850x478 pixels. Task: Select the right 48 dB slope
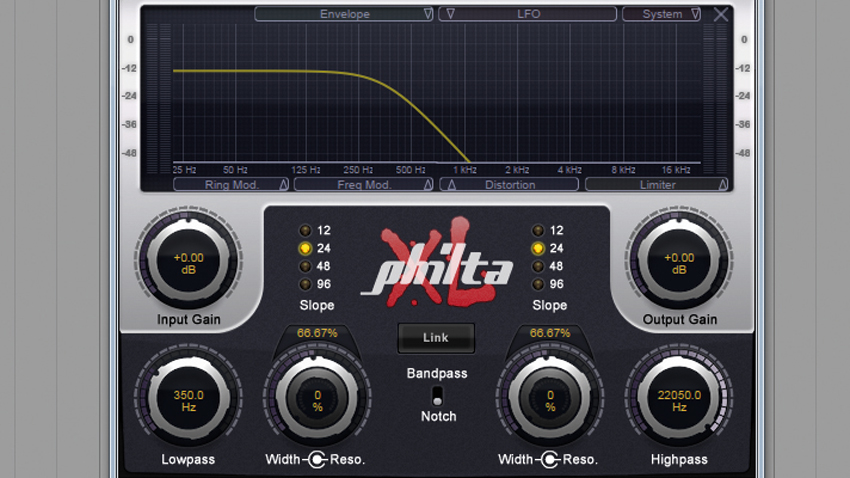[x=538, y=266]
